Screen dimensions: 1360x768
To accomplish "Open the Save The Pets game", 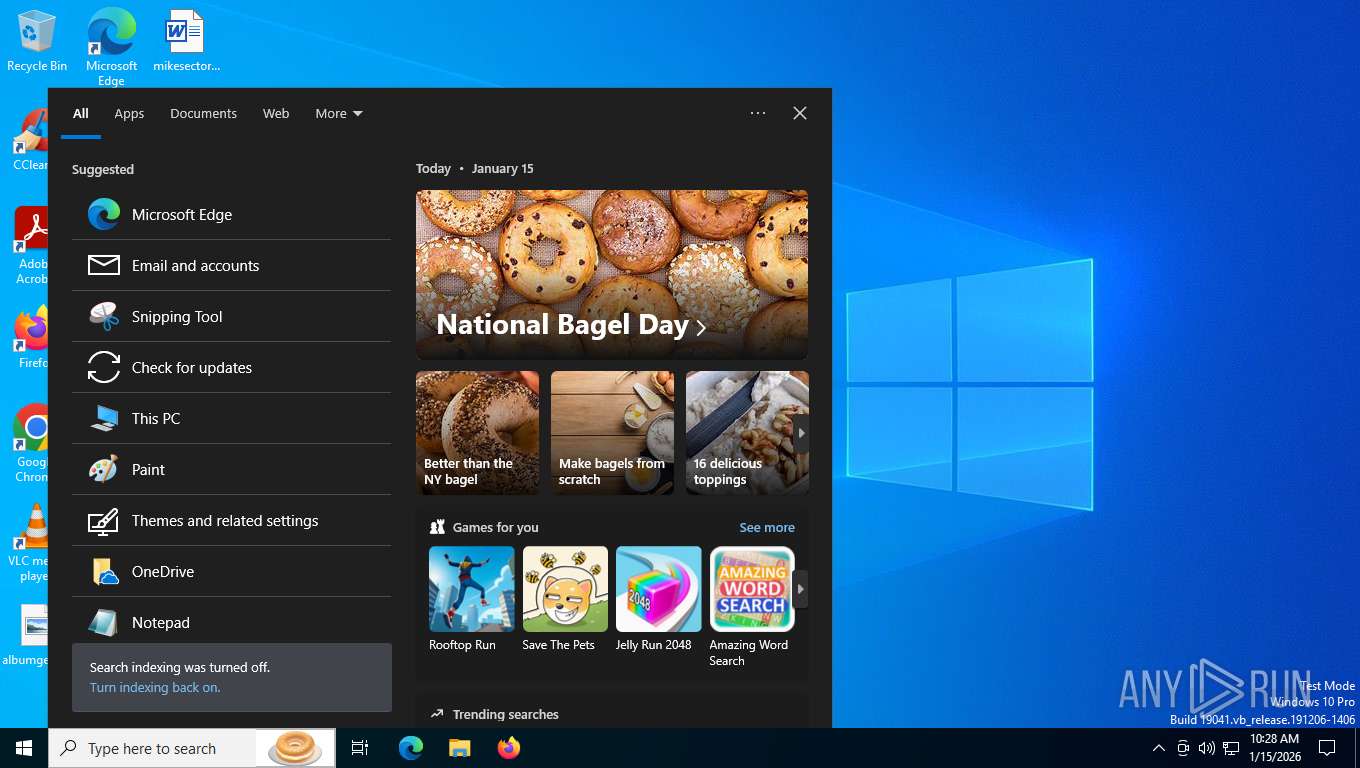I will point(565,599).
